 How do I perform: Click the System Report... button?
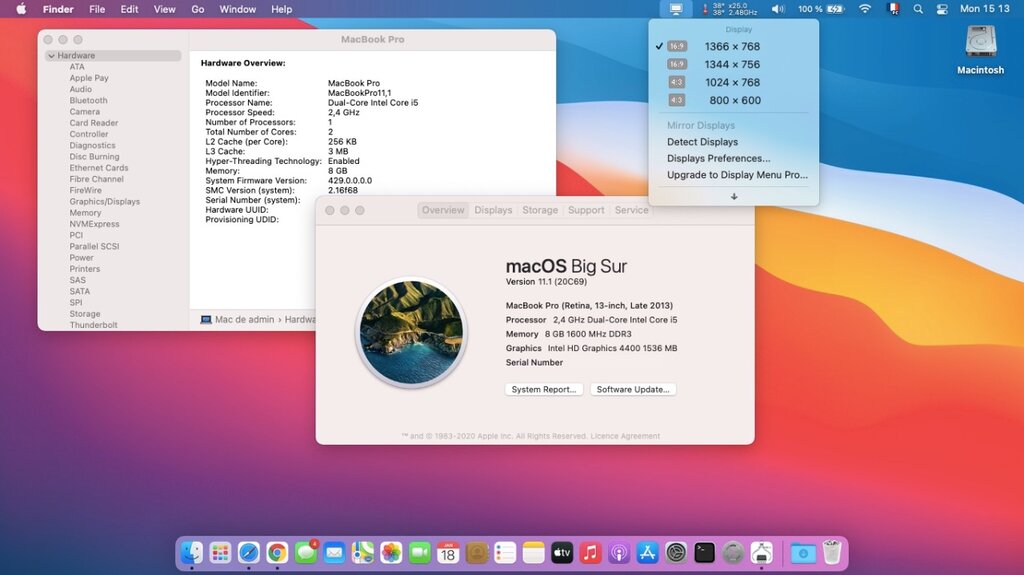tap(543, 389)
